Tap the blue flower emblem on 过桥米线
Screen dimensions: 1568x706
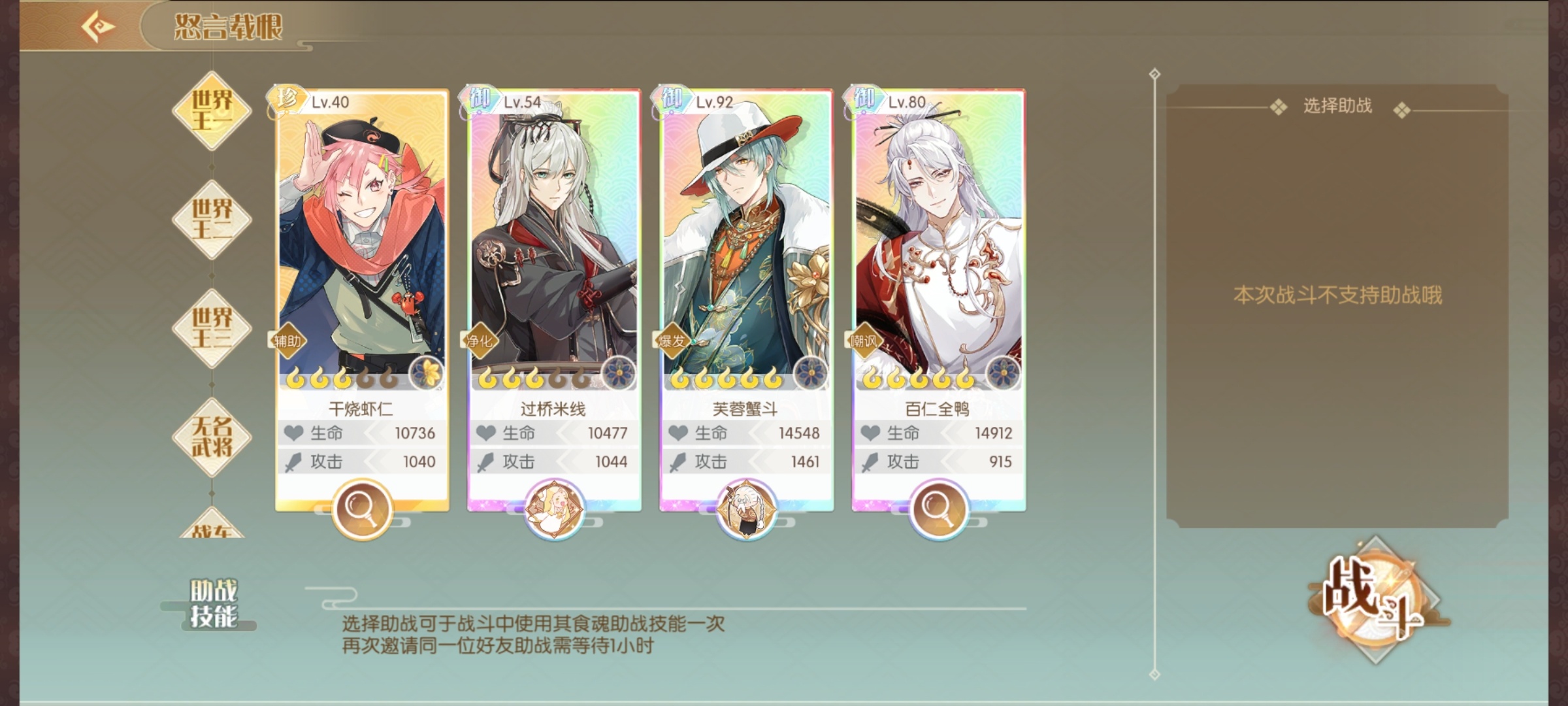pos(619,374)
